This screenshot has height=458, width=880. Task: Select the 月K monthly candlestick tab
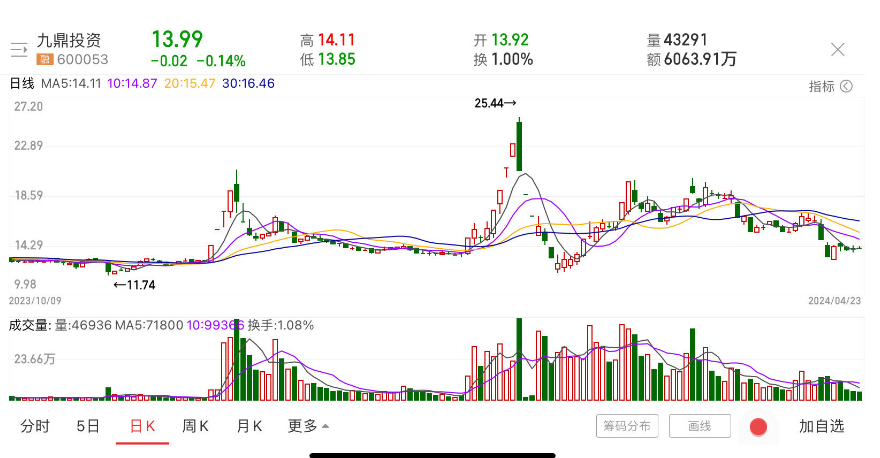249,426
